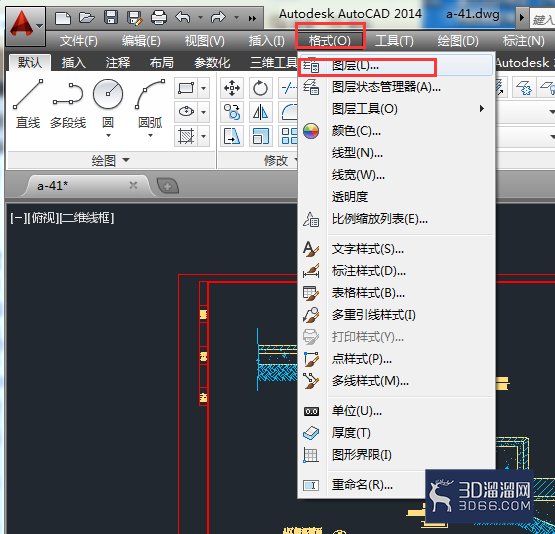Select the Rotate tool in Modify panel
The image size is (555, 534).
point(260,88)
